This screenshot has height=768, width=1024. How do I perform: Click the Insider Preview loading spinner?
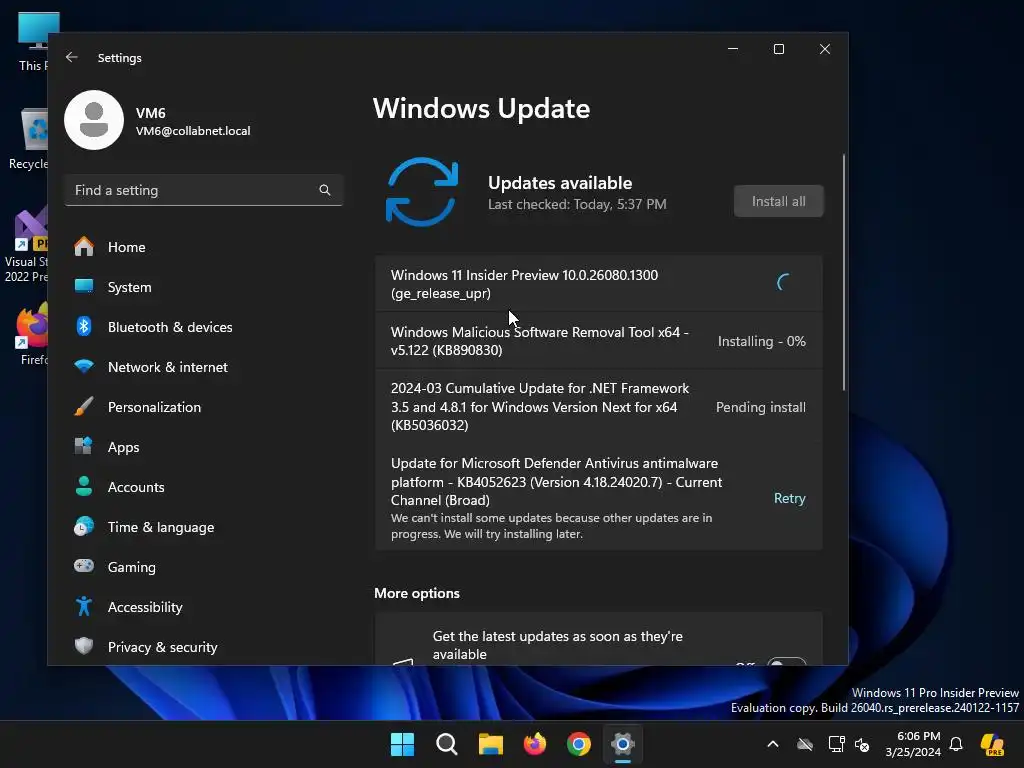coord(783,282)
